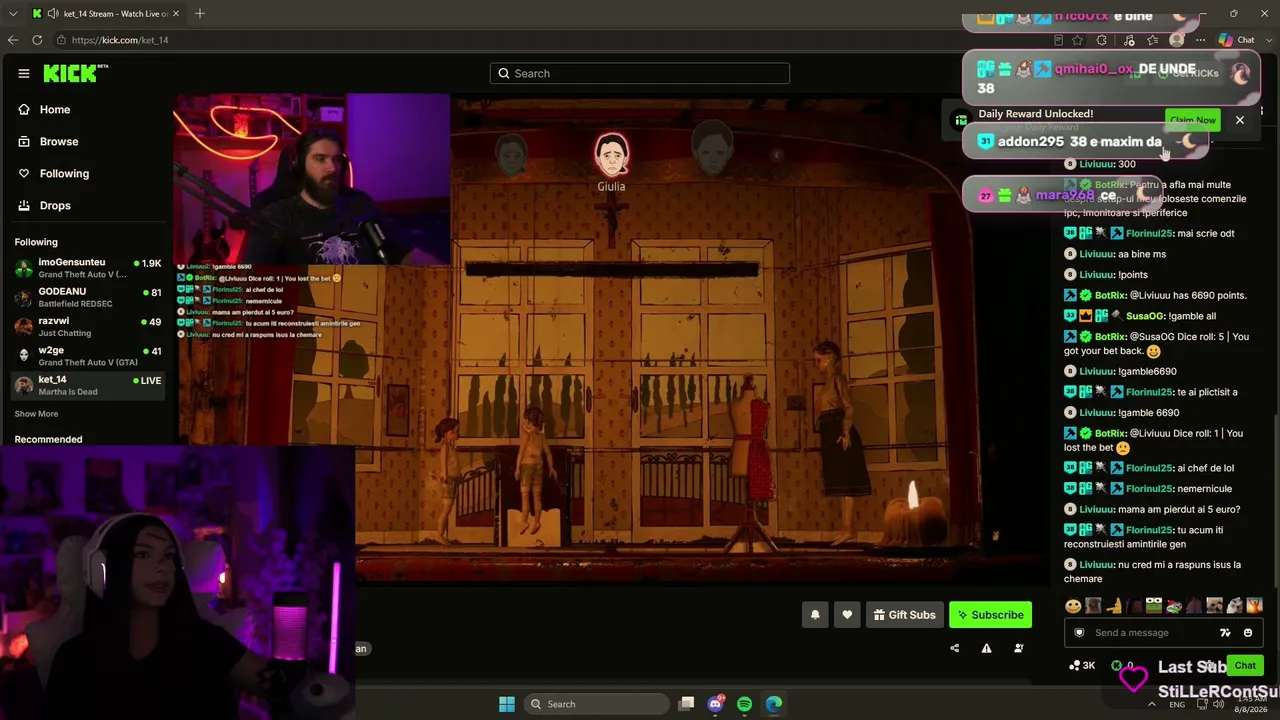This screenshot has height=720, width=1280.
Task: Click the Windows taskbar Search box
Action: point(595,704)
